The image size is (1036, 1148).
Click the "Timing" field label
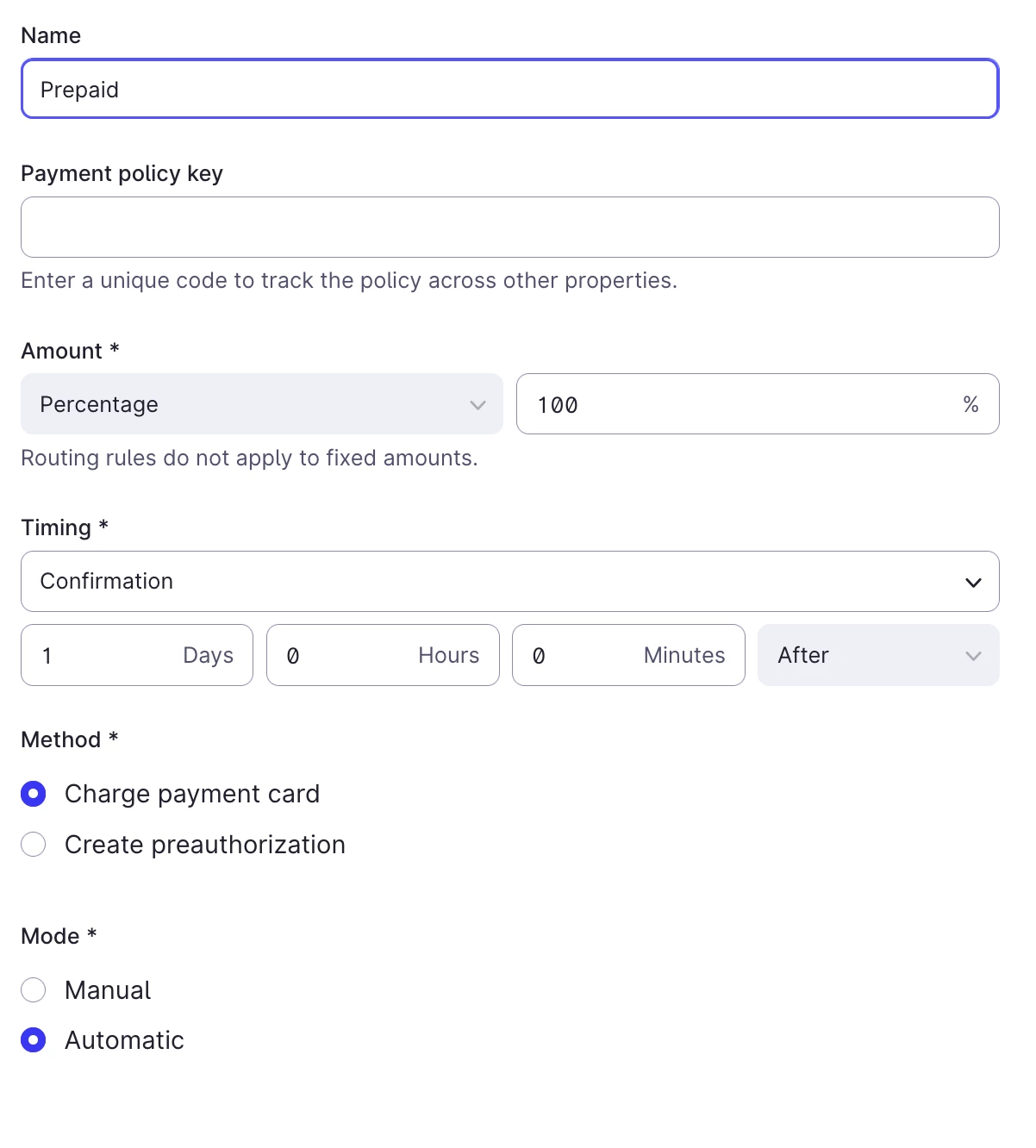(x=56, y=527)
